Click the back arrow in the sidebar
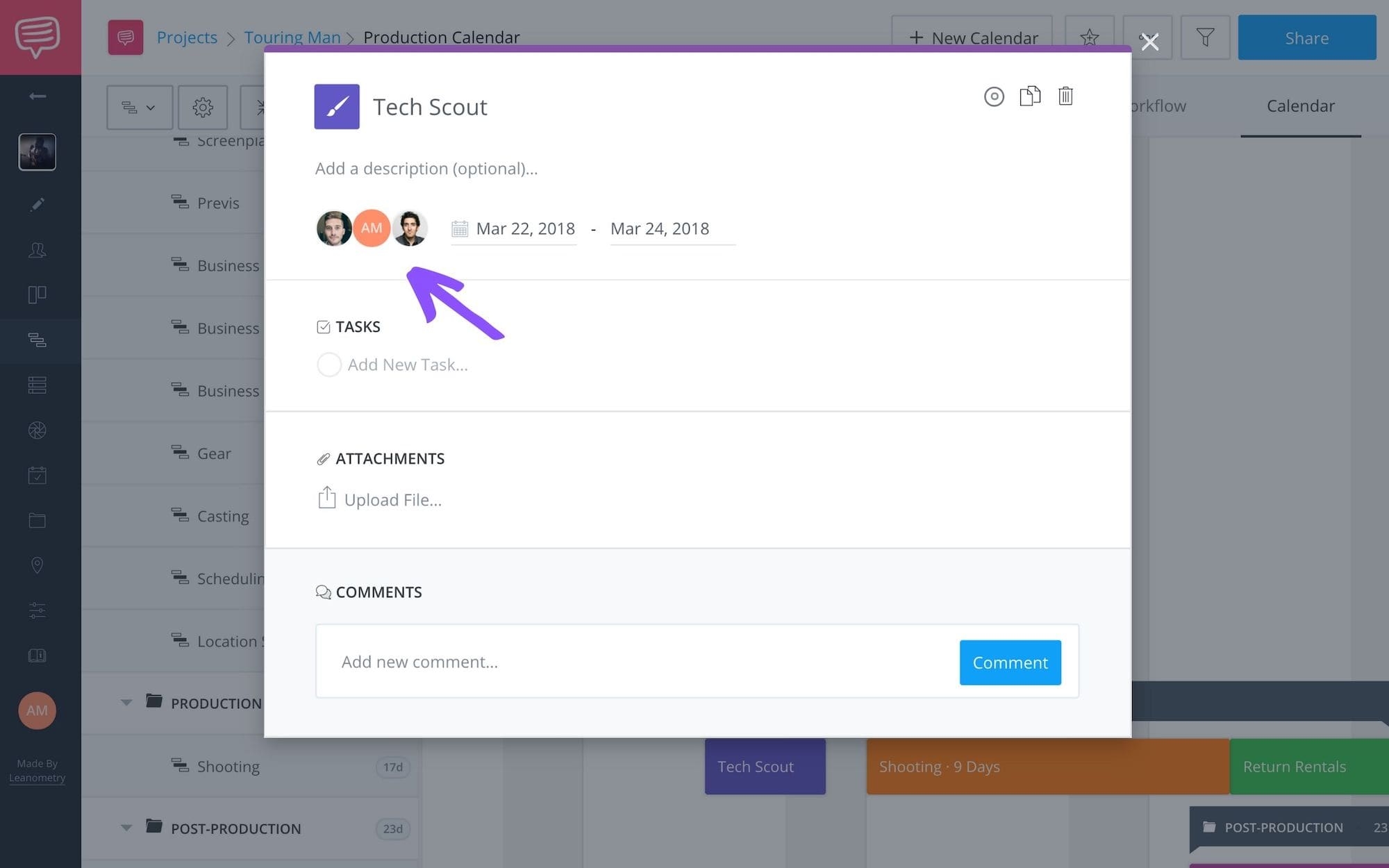This screenshot has width=1389, height=868. point(38,96)
